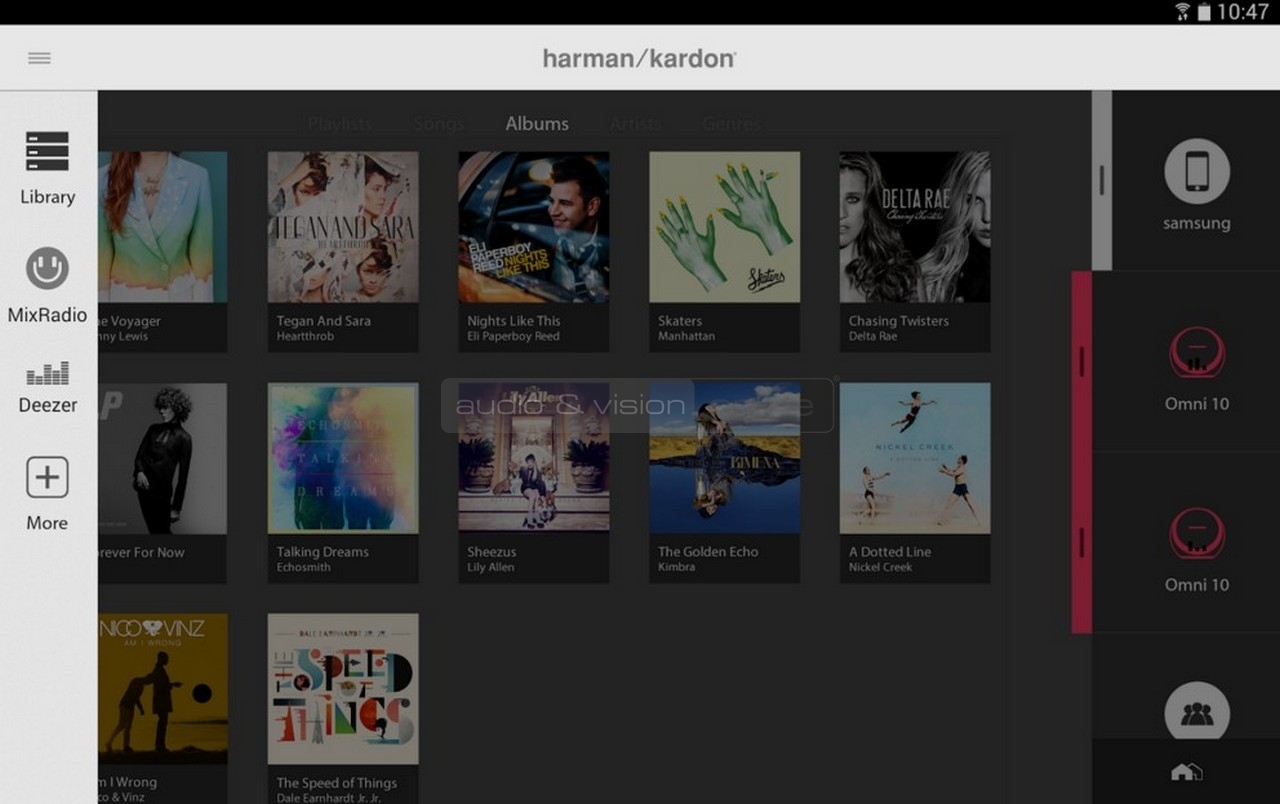Open the Voyager album cover
This screenshot has width=1280, height=804.
[163, 227]
